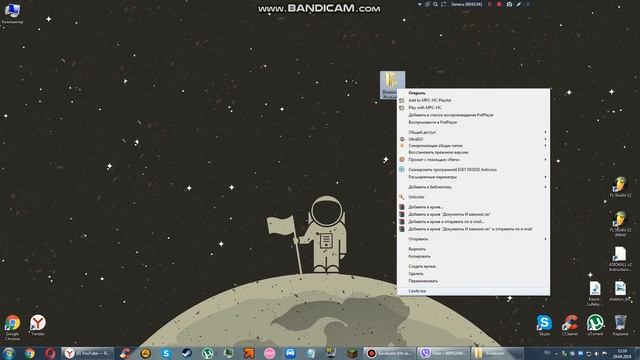
Task: Stop recording with red Bandicam button
Action: [x=499, y=4]
